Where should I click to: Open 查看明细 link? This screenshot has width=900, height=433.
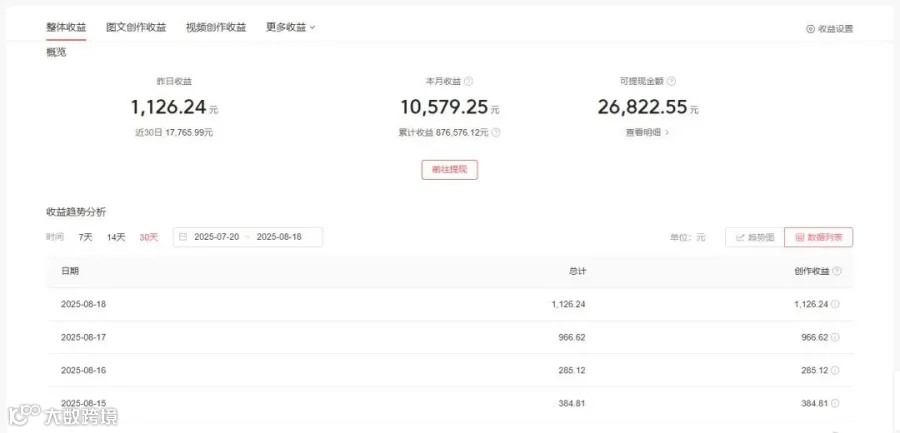(x=647, y=132)
